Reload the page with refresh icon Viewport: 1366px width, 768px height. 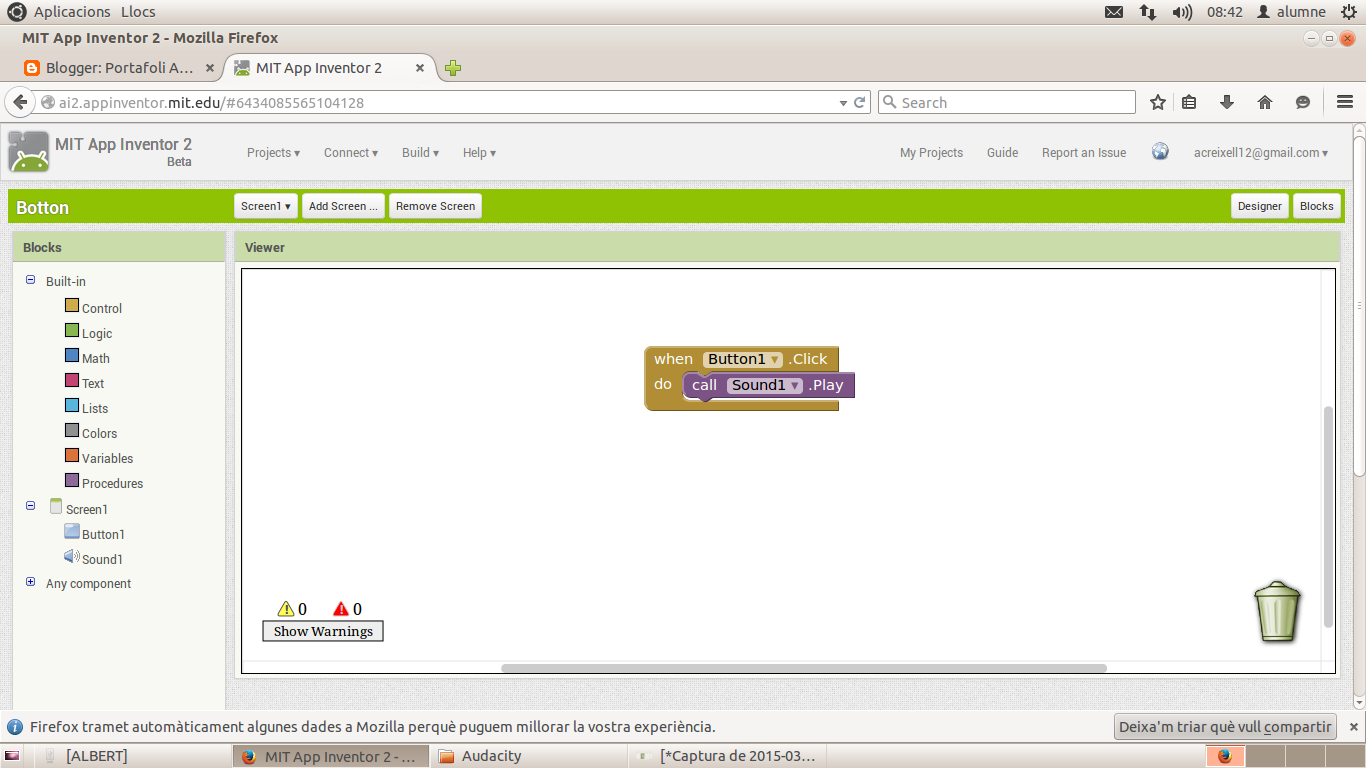[x=859, y=102]
